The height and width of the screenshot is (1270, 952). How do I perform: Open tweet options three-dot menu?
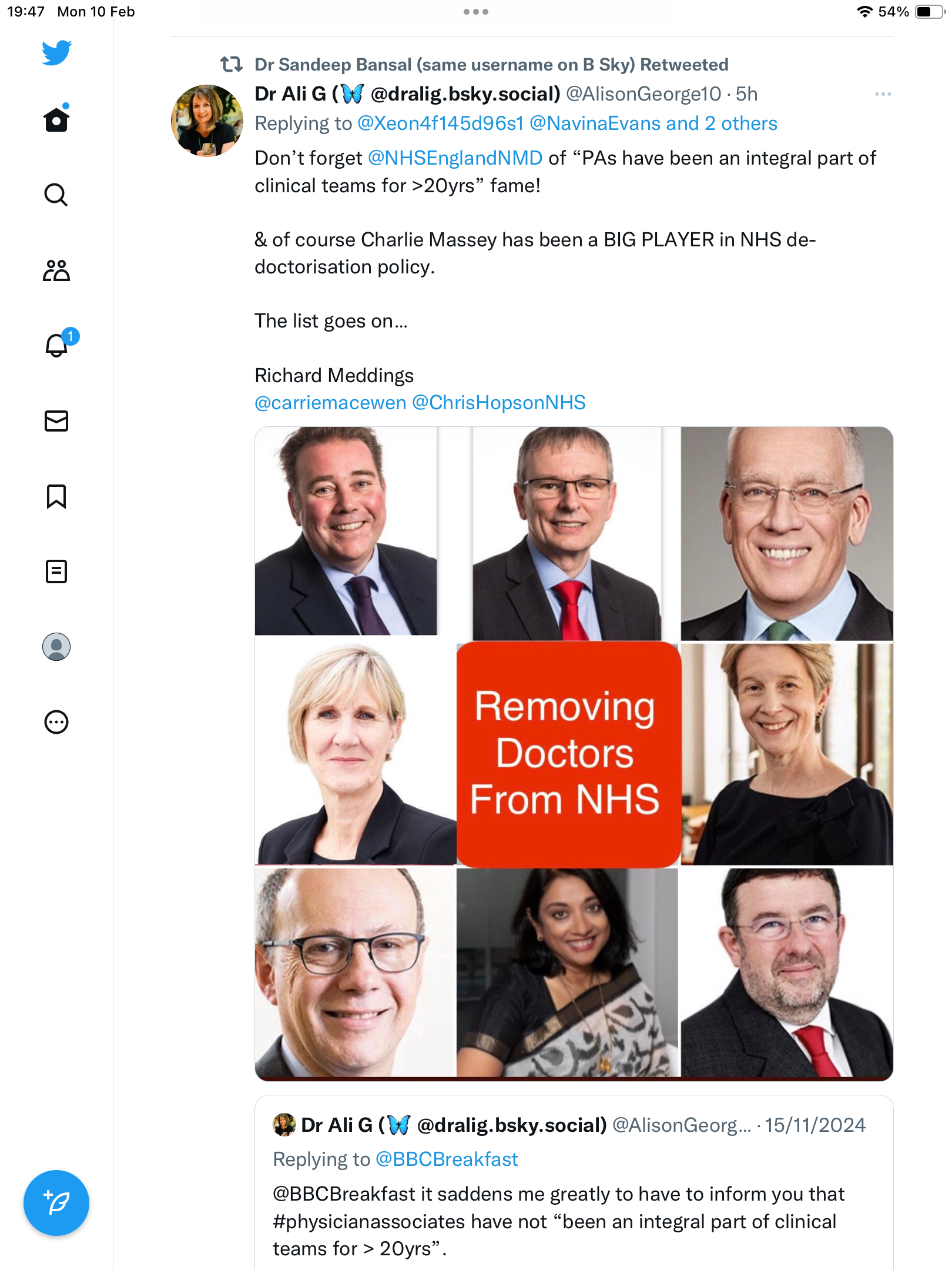pos(883,94)
